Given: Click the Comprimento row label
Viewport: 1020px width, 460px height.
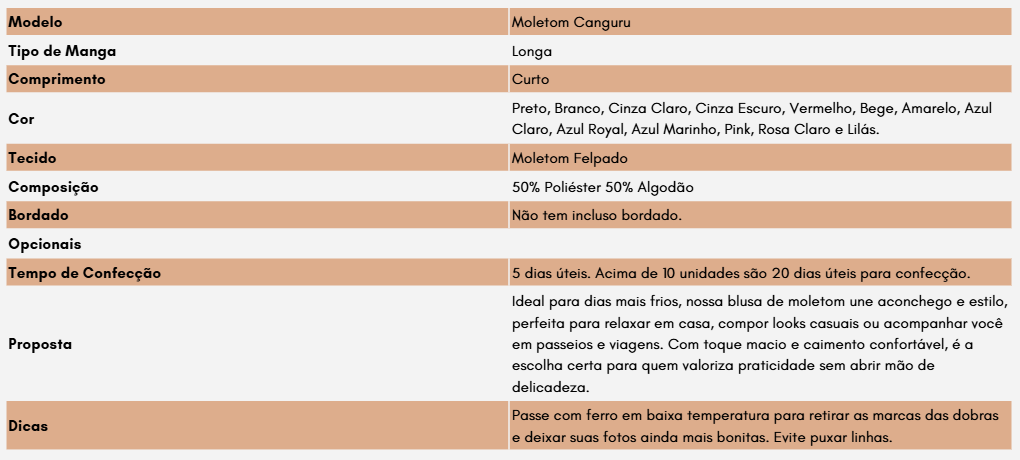Looking at the screenshot, I should pyautogui.click(x=57, y=79).
